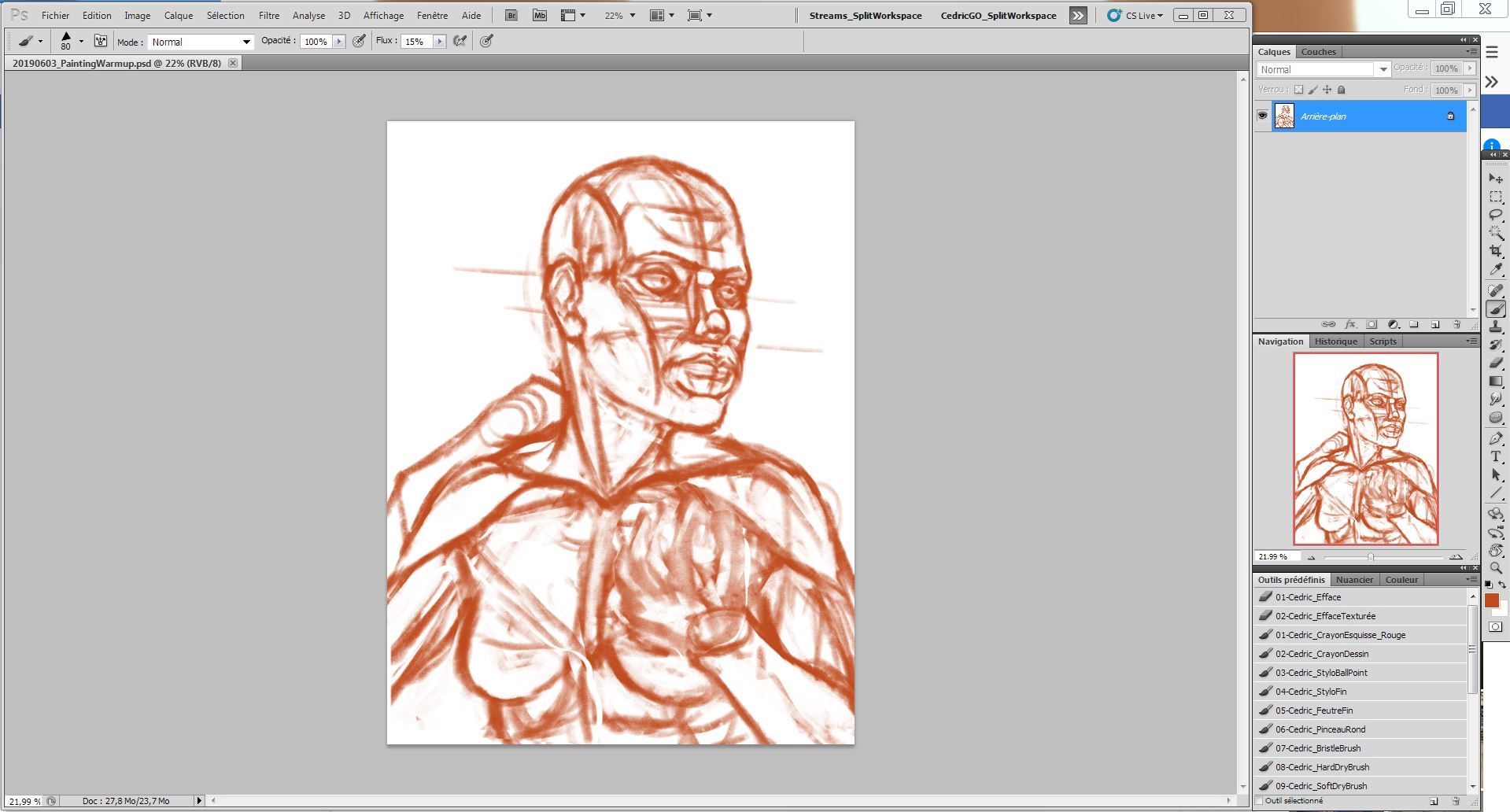
Task: Click the orange foreground color swatch
Action: click(x=1491, y=600)
